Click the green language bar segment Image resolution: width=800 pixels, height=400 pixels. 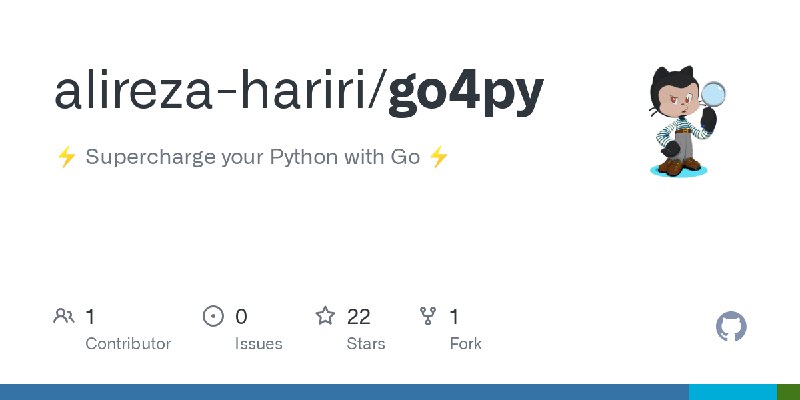click(x=788, y=392)
